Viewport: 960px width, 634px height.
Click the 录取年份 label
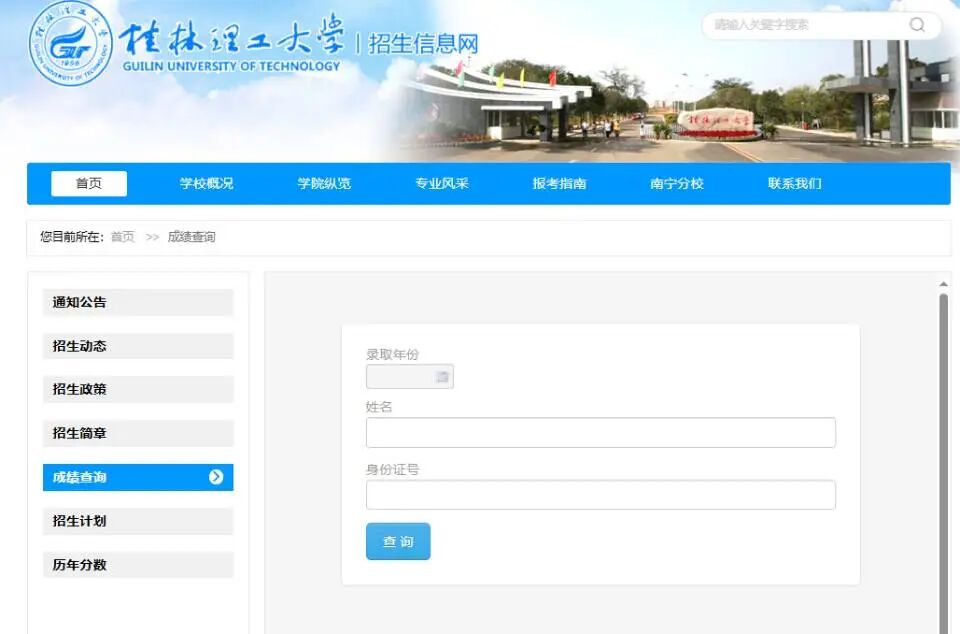click(x=392, y=354)
